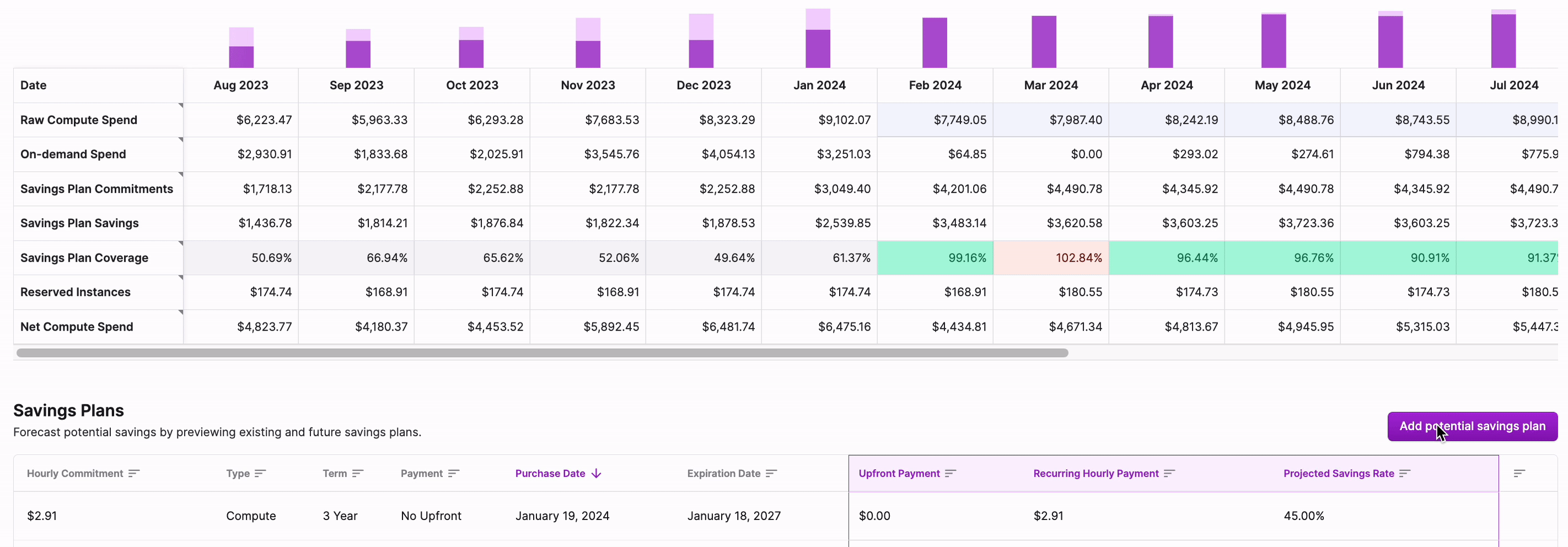This screenshot has width=1568, height=547.
Task: Sort by Hourly Commitment header
Action: pyautogui.click(x=75, y=473)
